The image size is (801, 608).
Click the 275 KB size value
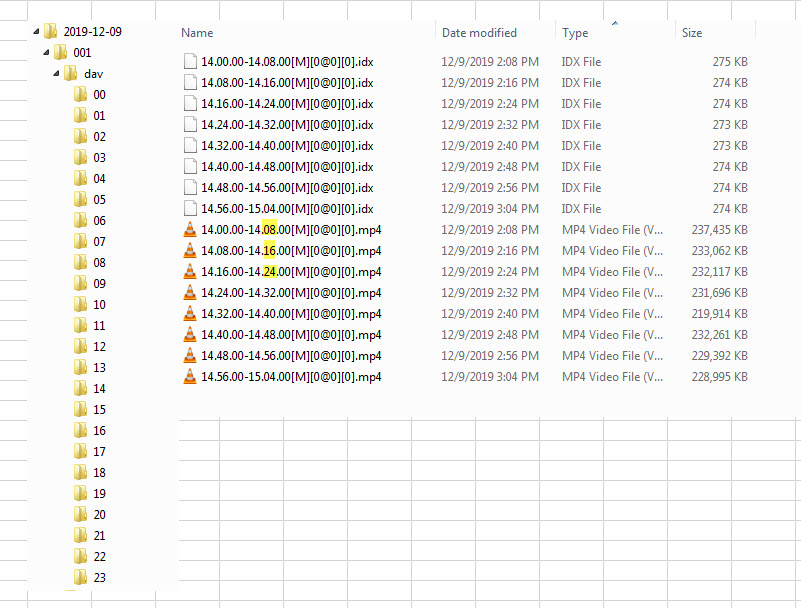pyautogui.click(x=731, y=62)
